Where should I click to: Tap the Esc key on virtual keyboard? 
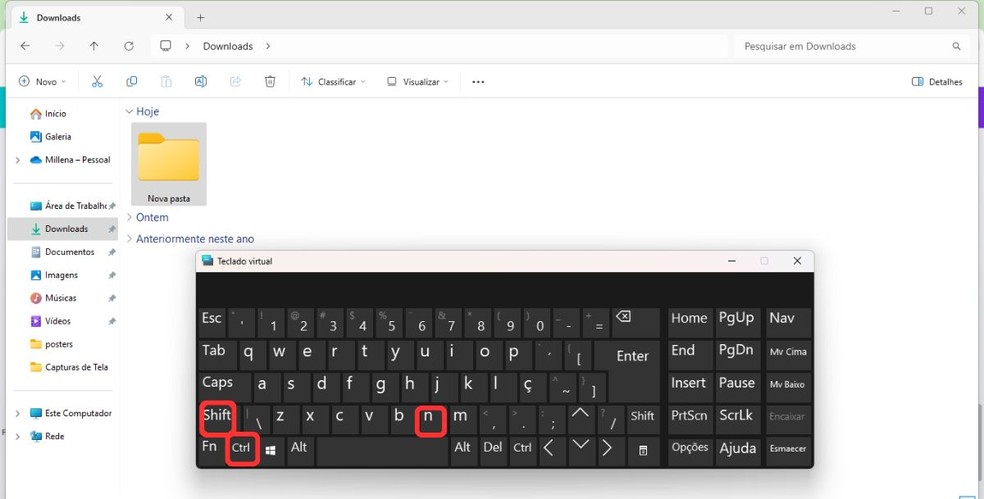pyautogui.click(x=212, y=323)
